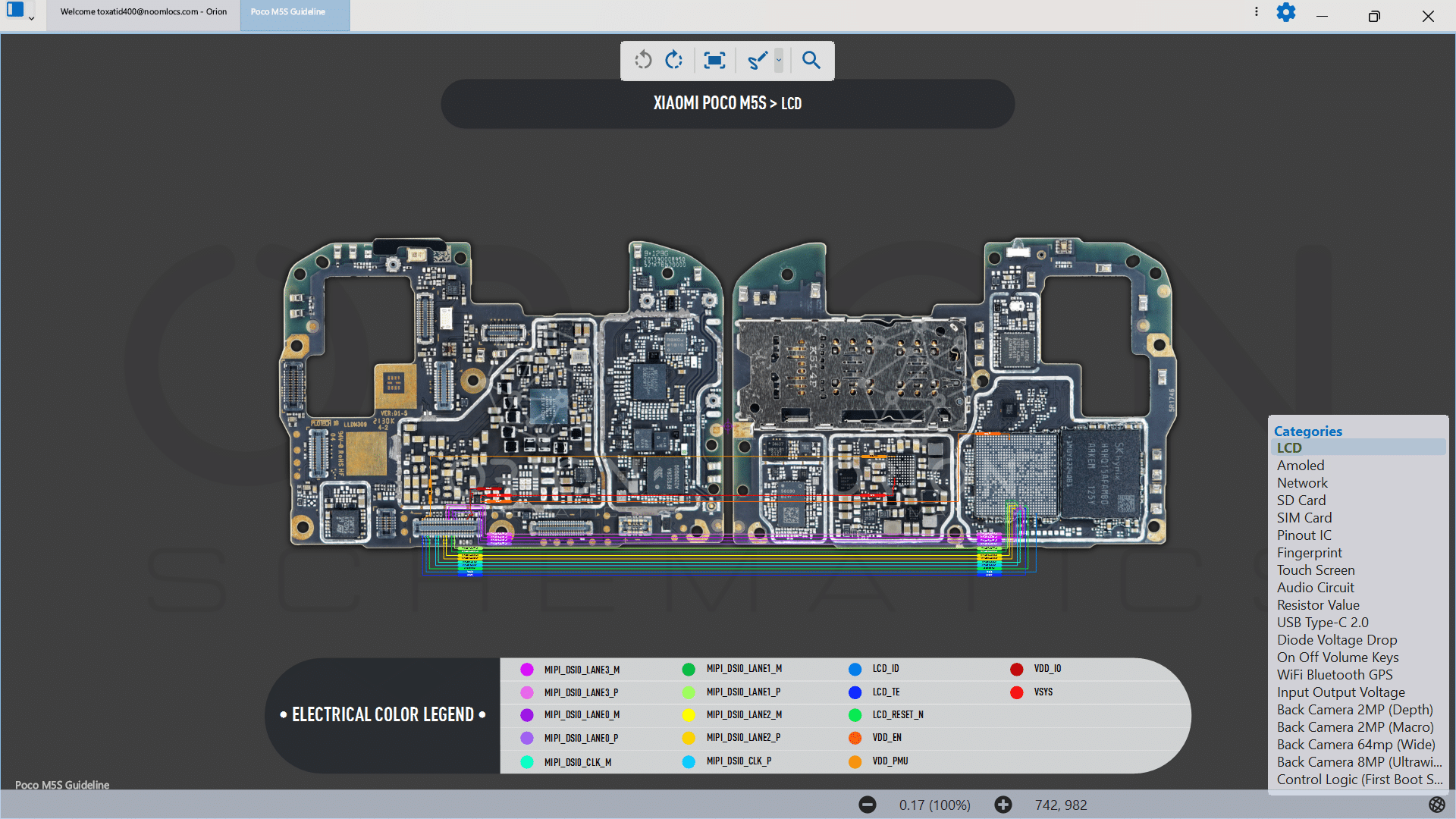Click the MIPI_DSI0_LANE1_P light green swatch
This screenshot has height=819, width=1456.
(689, 692)
